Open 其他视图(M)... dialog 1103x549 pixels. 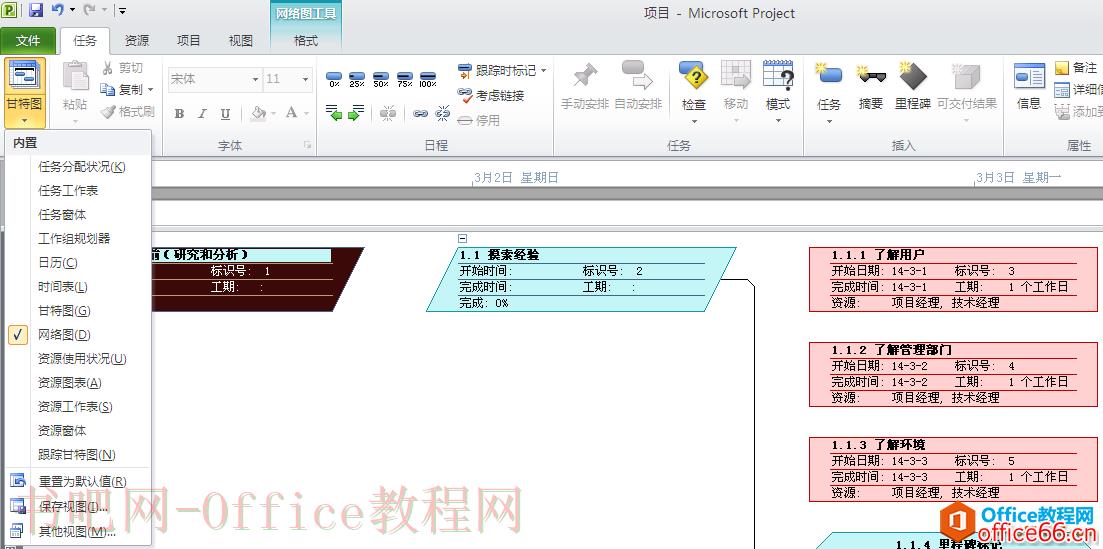pos(79,532)
